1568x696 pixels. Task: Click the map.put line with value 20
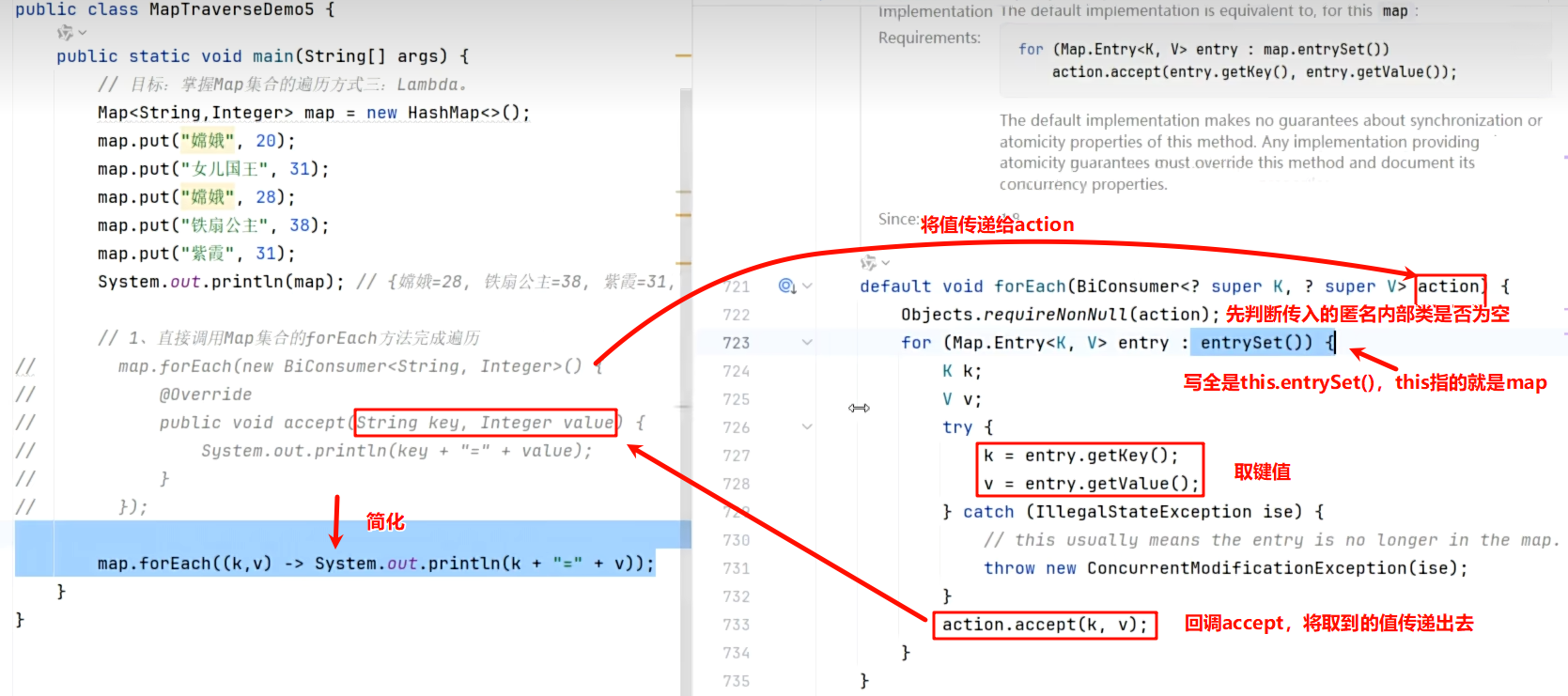(x=196, y=141)
